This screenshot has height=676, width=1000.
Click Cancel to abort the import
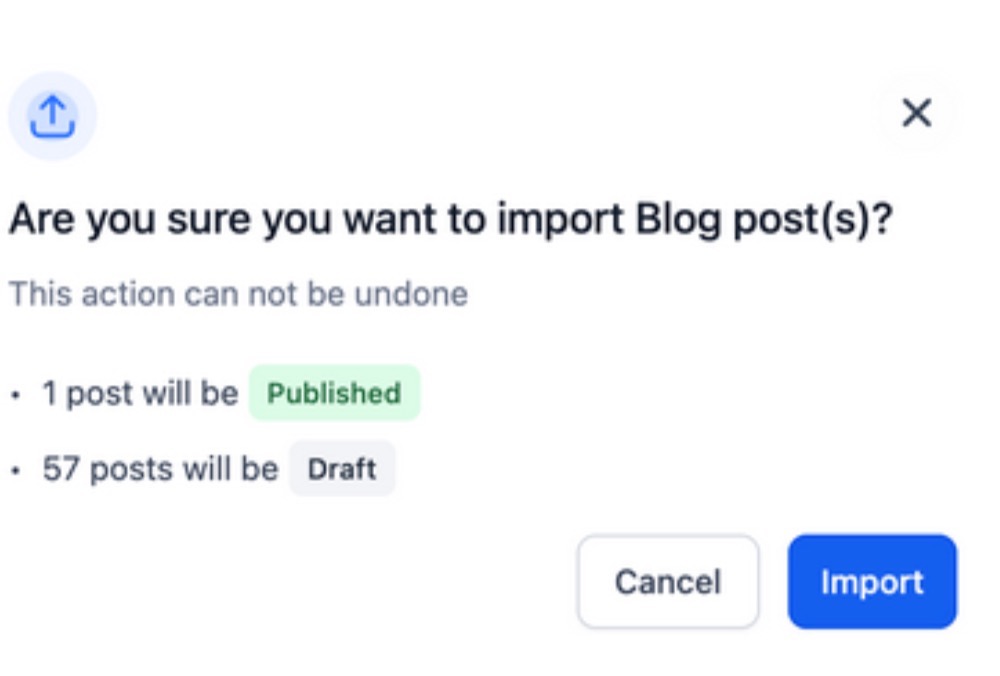coord(668,582)
